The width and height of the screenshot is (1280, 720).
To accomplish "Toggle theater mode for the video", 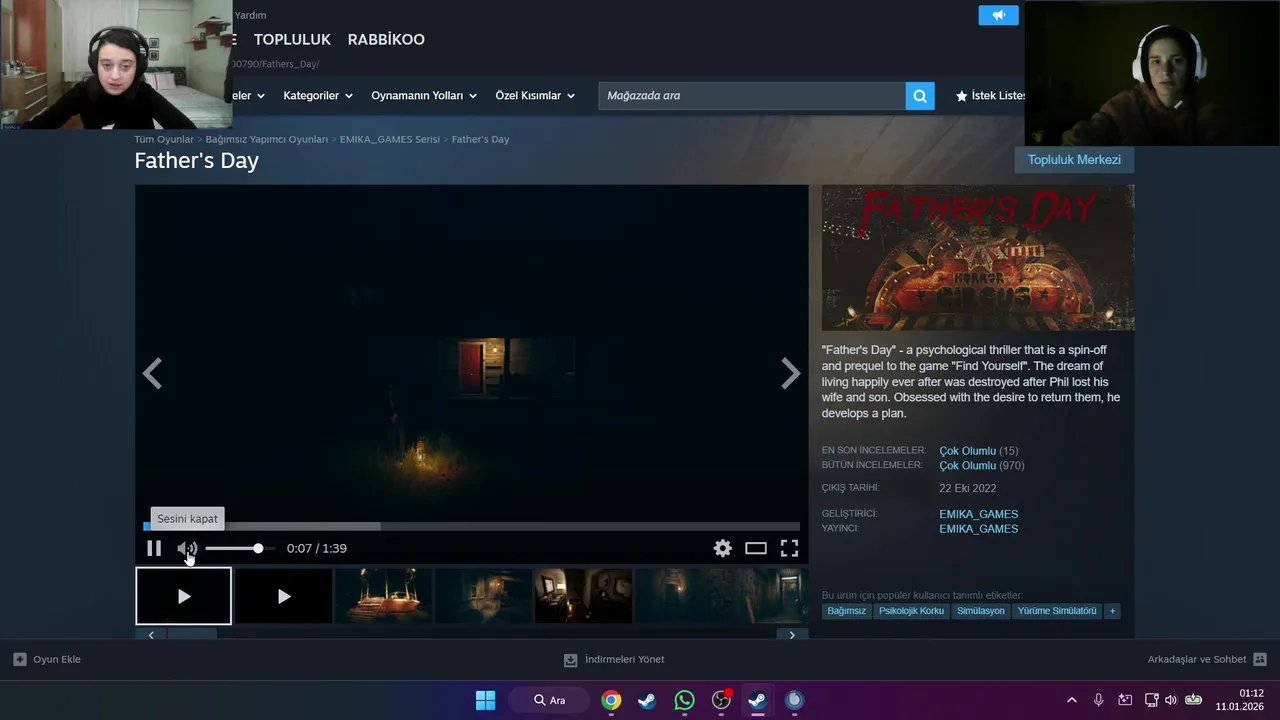I will 756,548.
